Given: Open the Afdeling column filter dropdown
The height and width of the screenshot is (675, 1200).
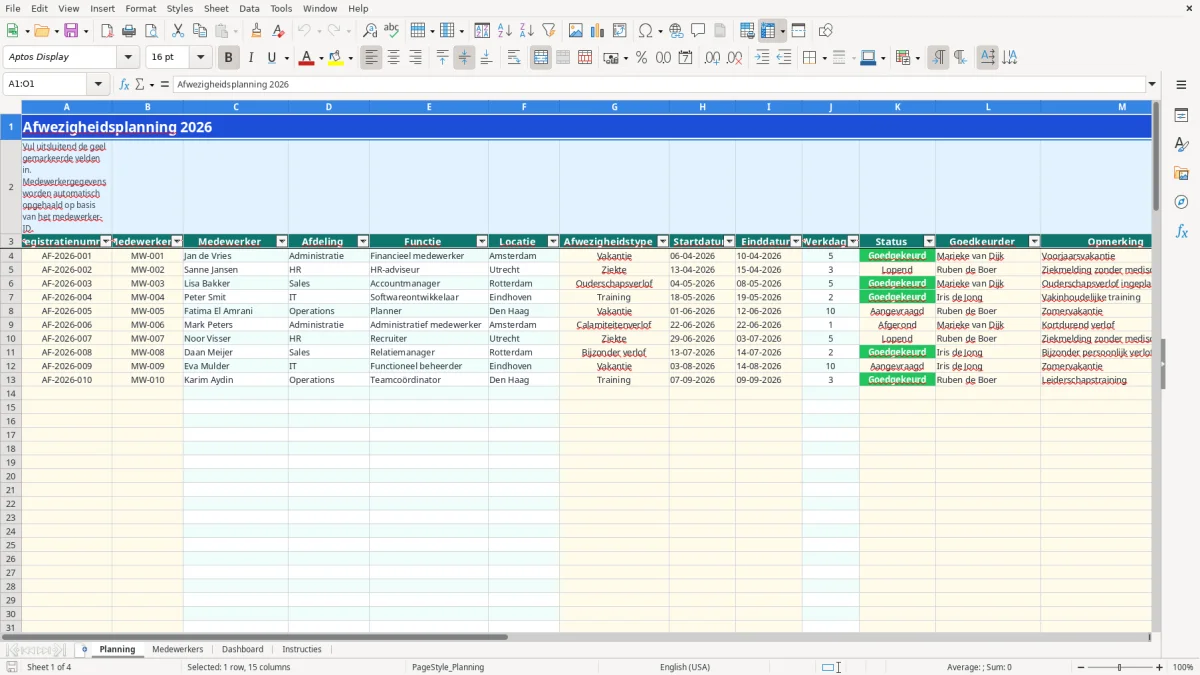Looking at the screenshot, I should click(x=363, y=242).
